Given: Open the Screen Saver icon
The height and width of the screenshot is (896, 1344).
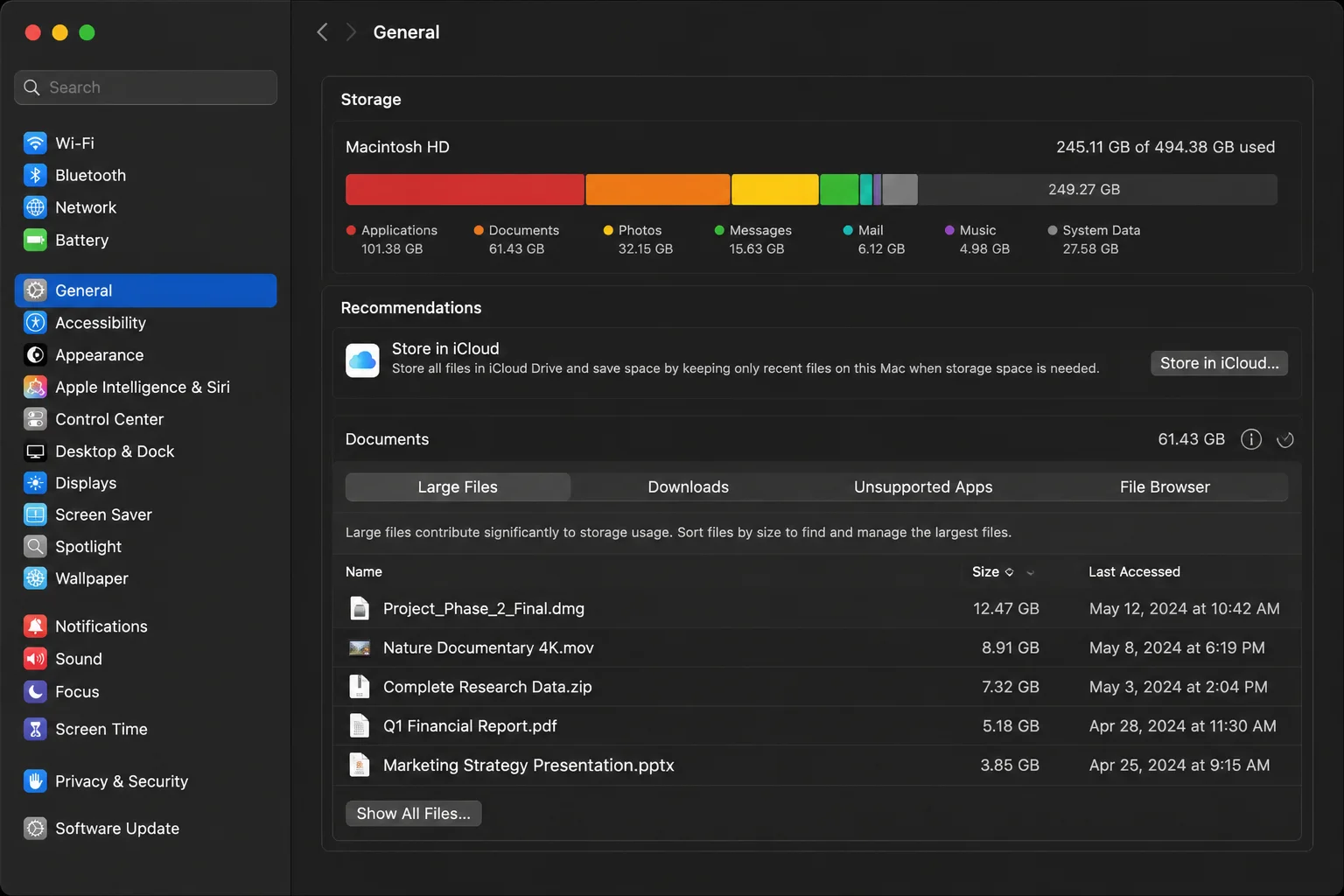Looking at the screenshot, I should [x=35, y=514].
